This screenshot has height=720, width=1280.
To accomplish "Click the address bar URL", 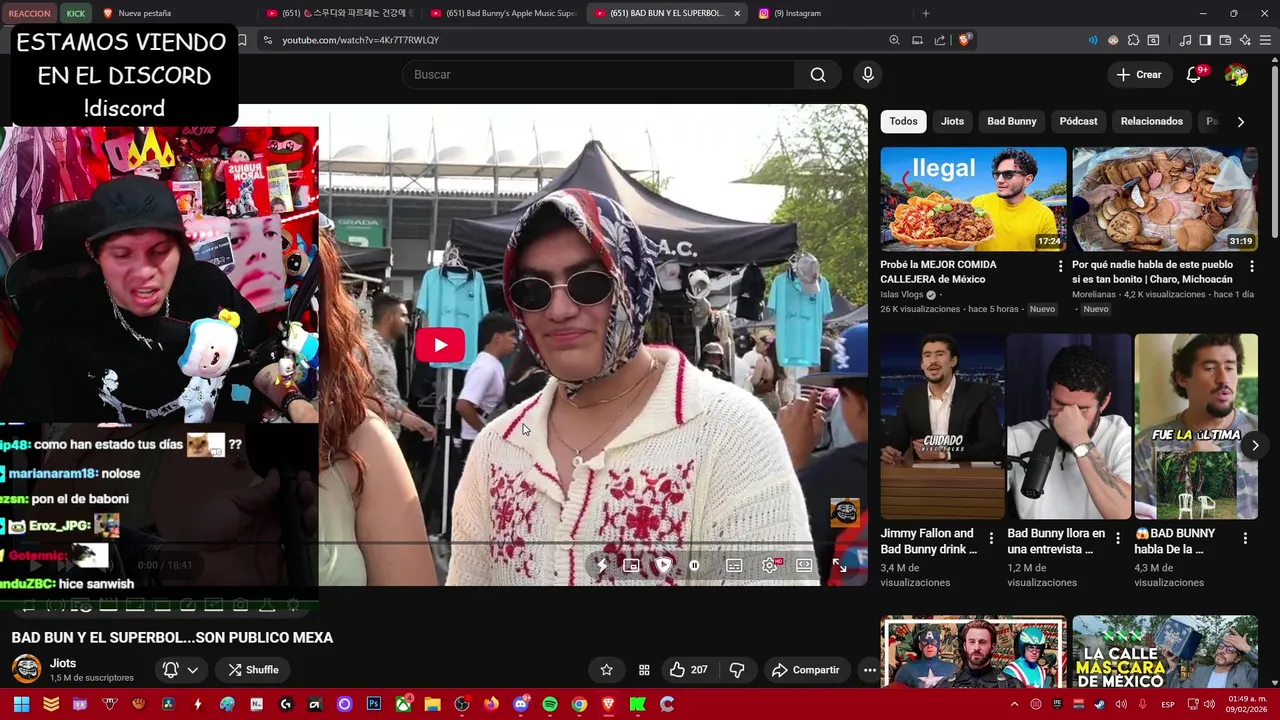I will [360, 40].
